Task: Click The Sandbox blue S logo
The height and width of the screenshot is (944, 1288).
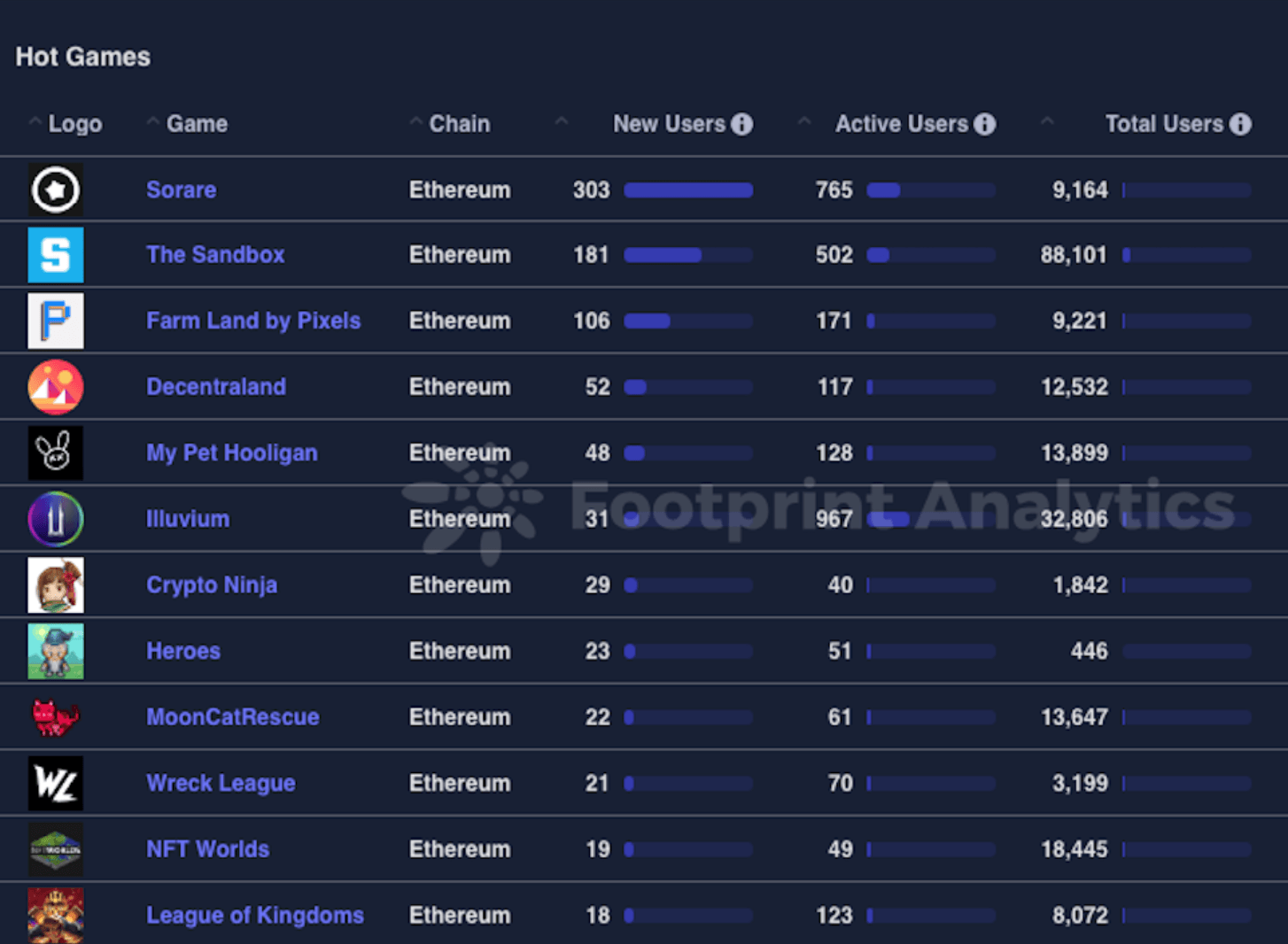Action: (x=56, y=255)
